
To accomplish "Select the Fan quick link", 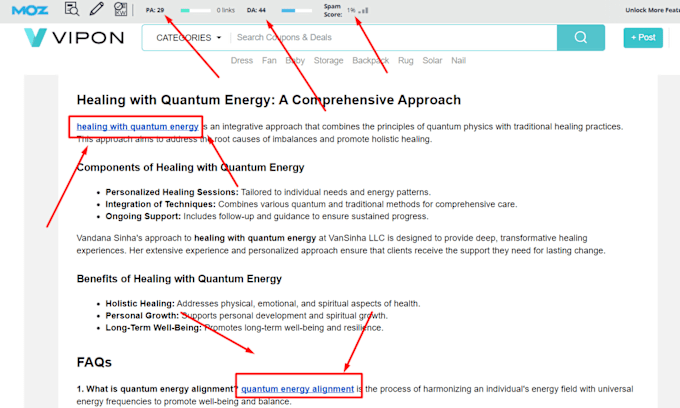I will (269, 60).
